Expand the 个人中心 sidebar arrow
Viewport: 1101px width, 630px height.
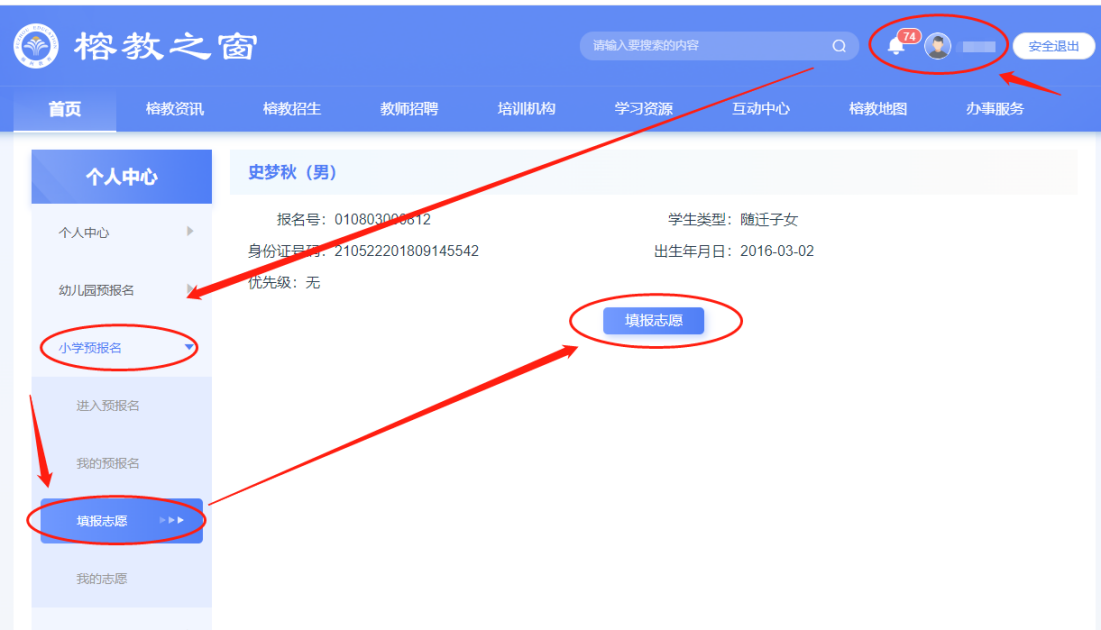(x=190, y=232)
